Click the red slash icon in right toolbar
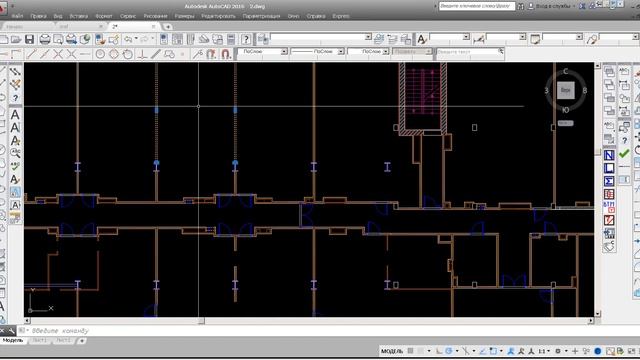 [x=609, y=220]
